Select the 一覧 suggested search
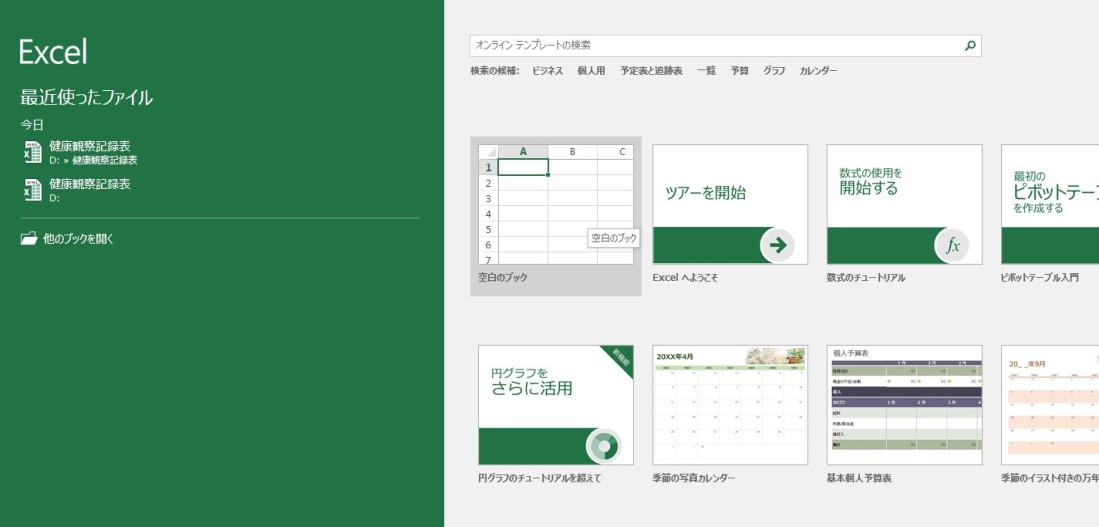The height and width of the screenshot is (527, 1099). point(706,71)
